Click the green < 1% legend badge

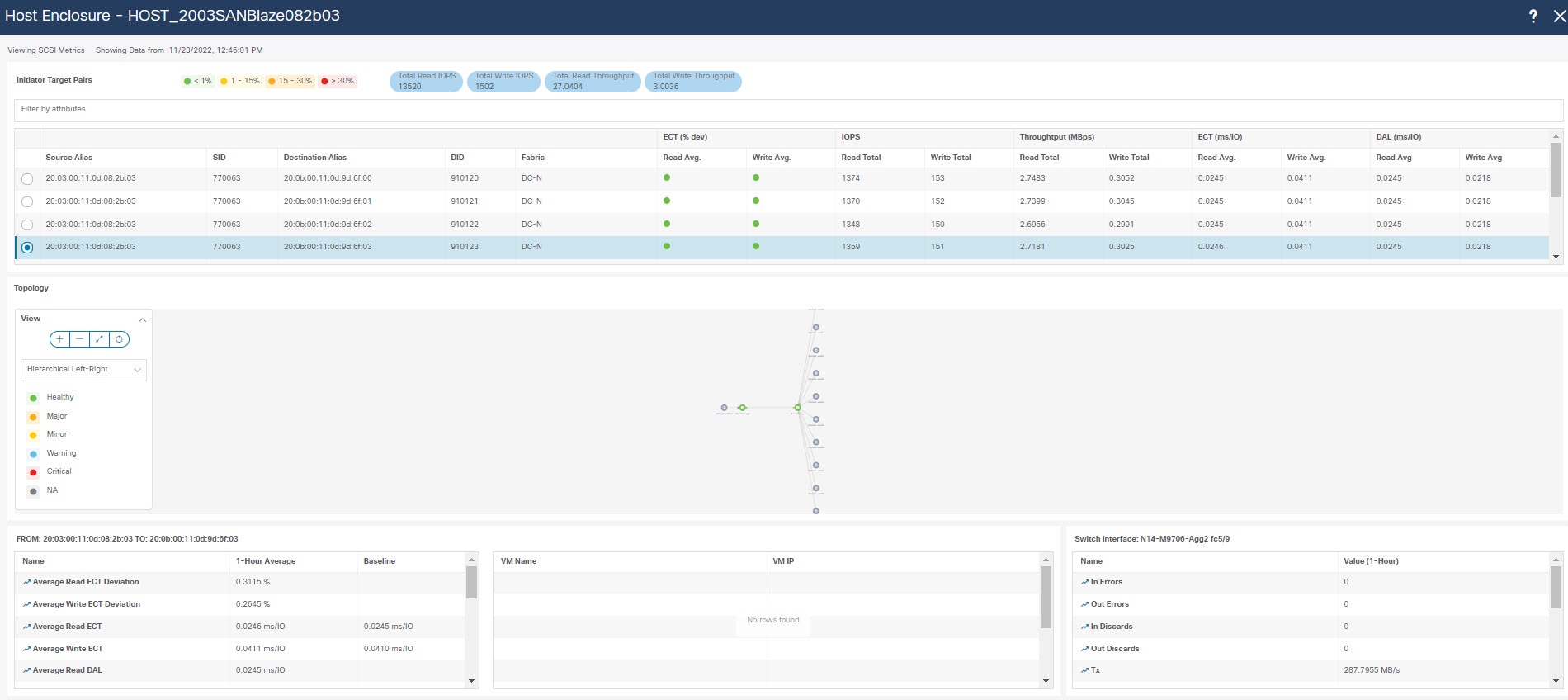[198, 81]
